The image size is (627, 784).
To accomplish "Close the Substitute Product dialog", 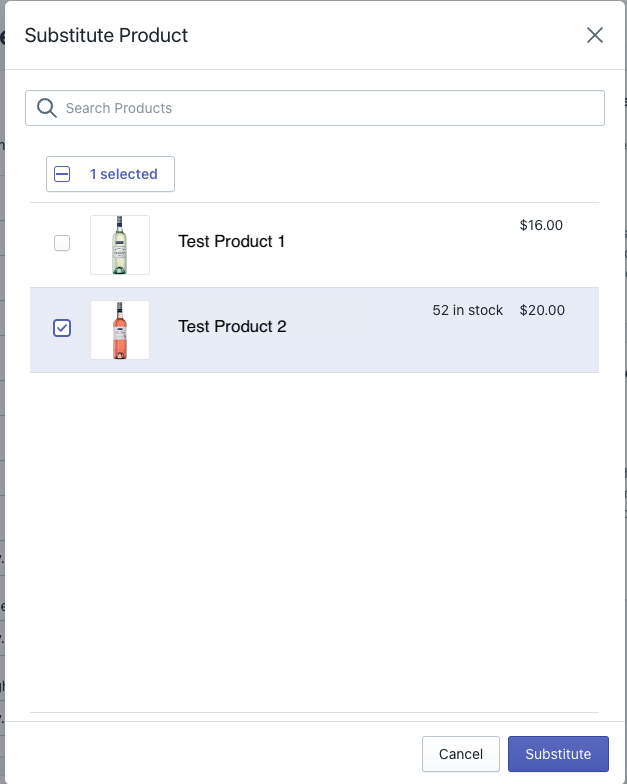I will pyautogui.click(x=594, y=35).
